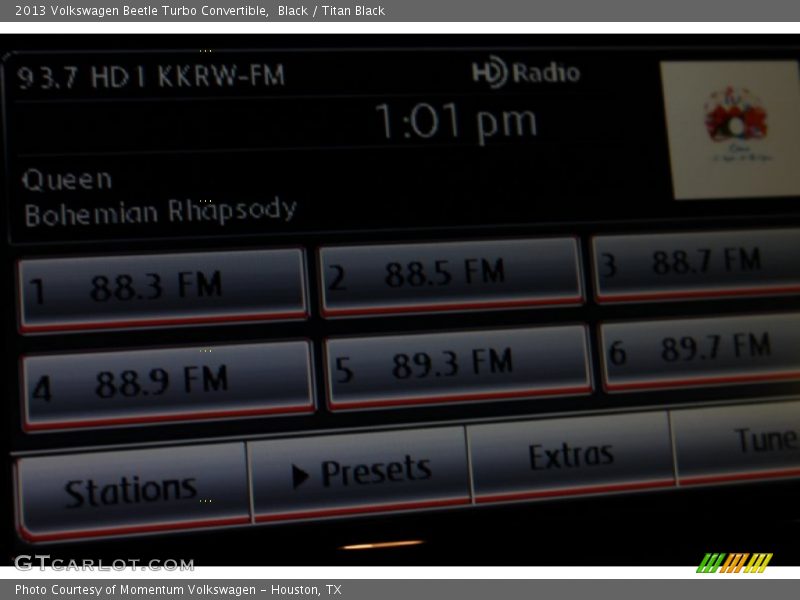This screenshot has height=600, width=800.
Task: Click the Momentum Volkswagen photo credit
Action: (x=178, y=590)
